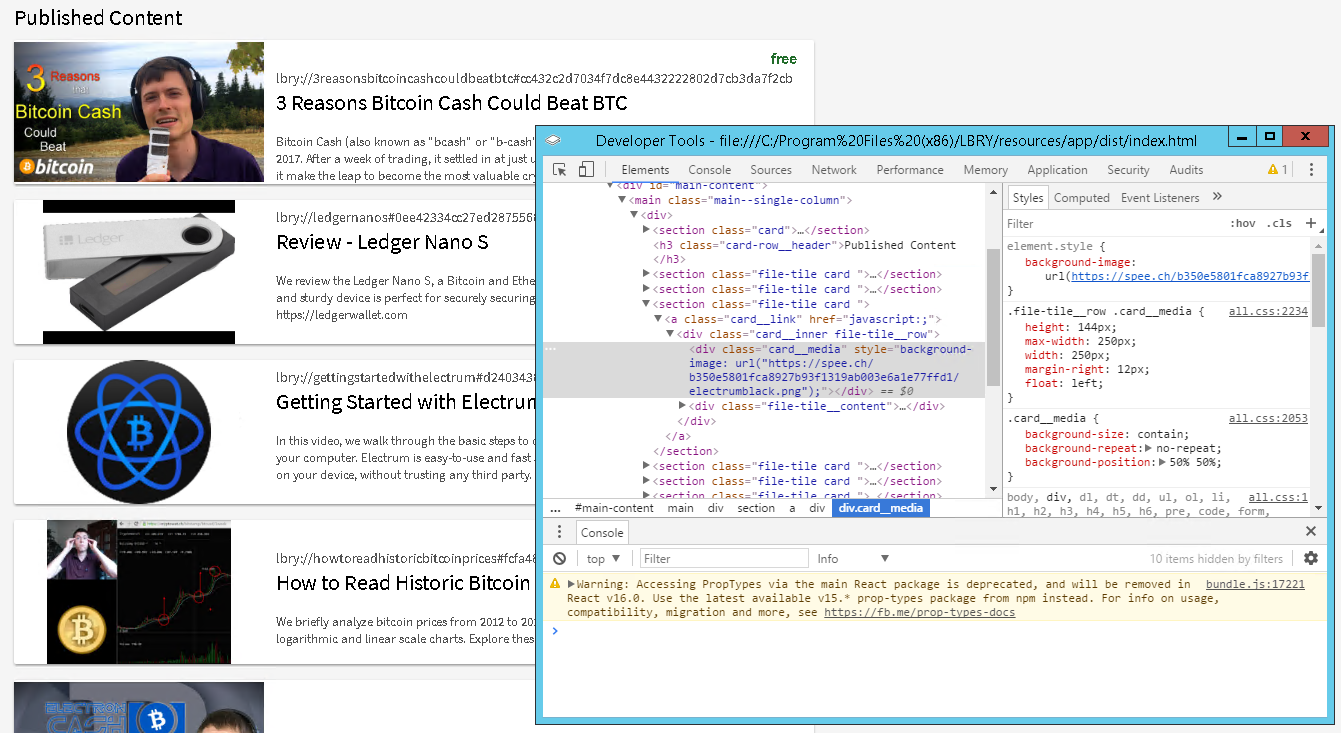
Task: Open the Memory tab
Action: click(x=985, y=170)
